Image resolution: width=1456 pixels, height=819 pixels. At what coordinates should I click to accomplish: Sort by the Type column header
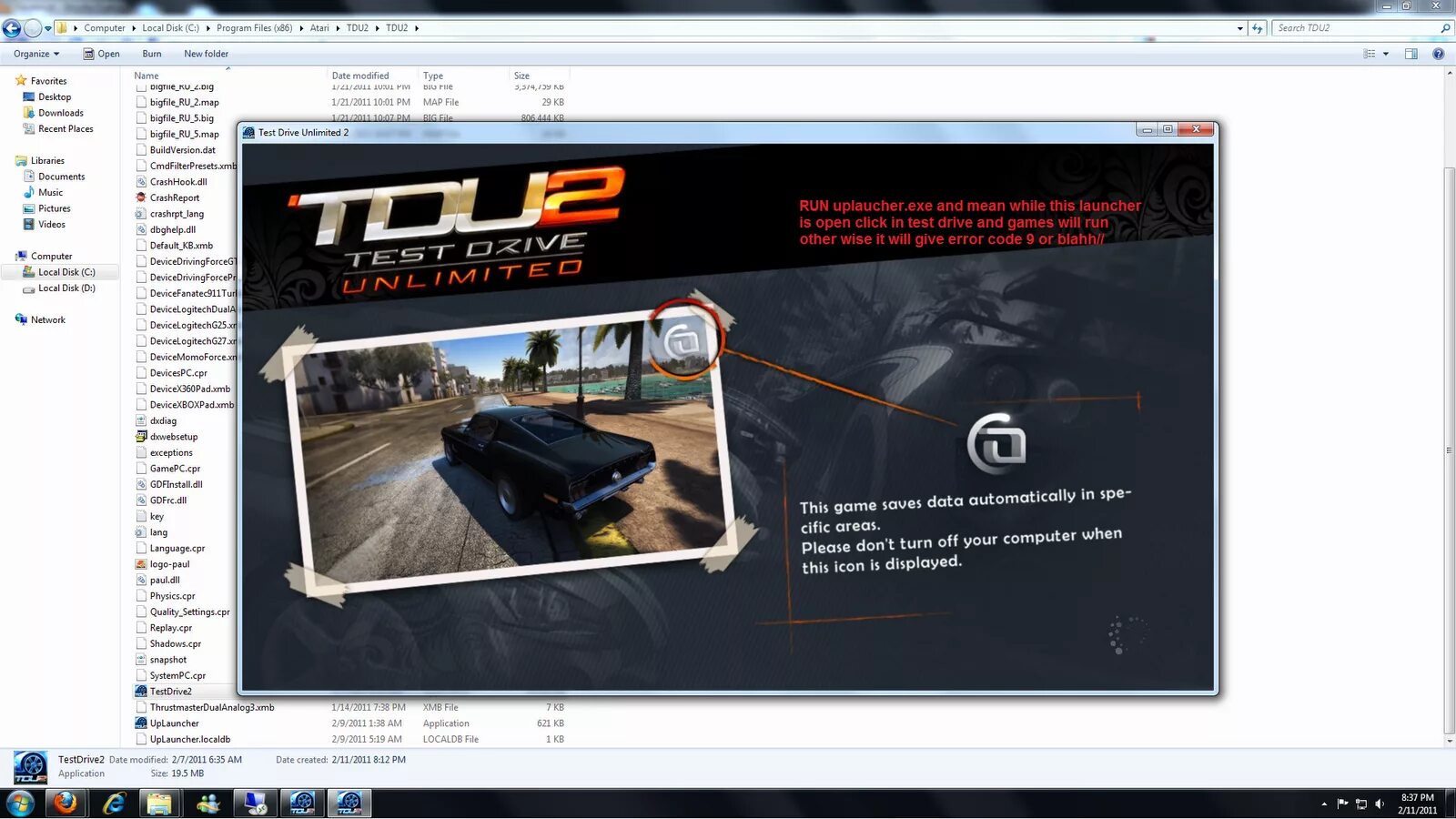433,76
